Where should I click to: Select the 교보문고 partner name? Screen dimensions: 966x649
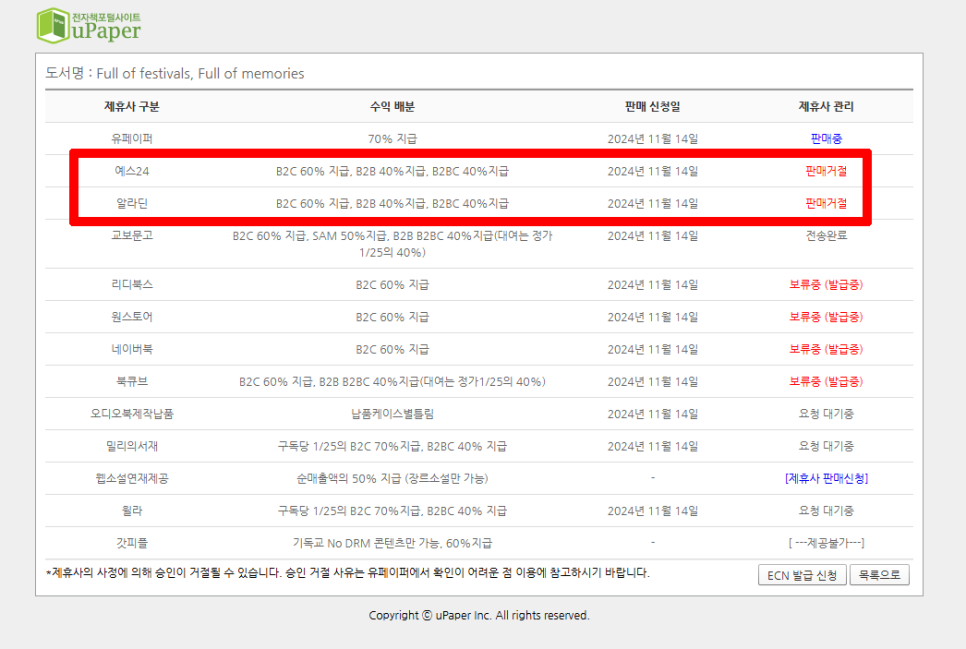pos(132,235)
